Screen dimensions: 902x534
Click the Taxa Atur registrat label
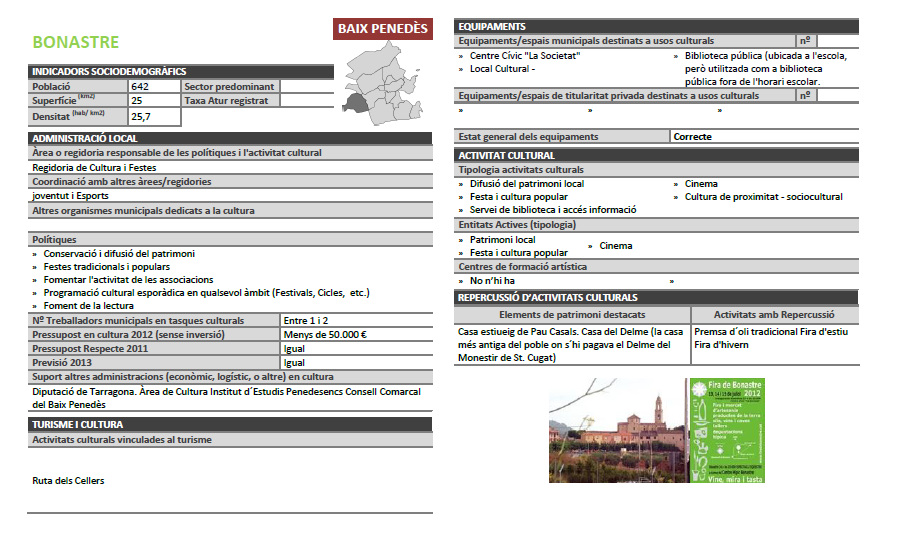pos(226,101)
